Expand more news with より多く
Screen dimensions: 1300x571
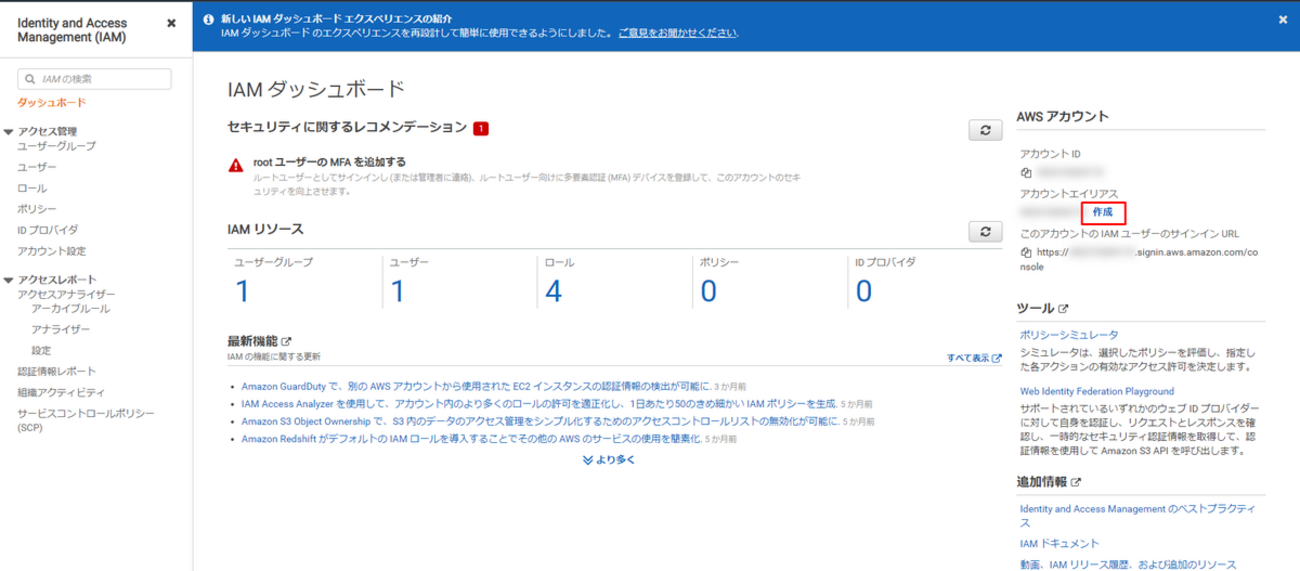pyautogui.click(x=608, y=460)
